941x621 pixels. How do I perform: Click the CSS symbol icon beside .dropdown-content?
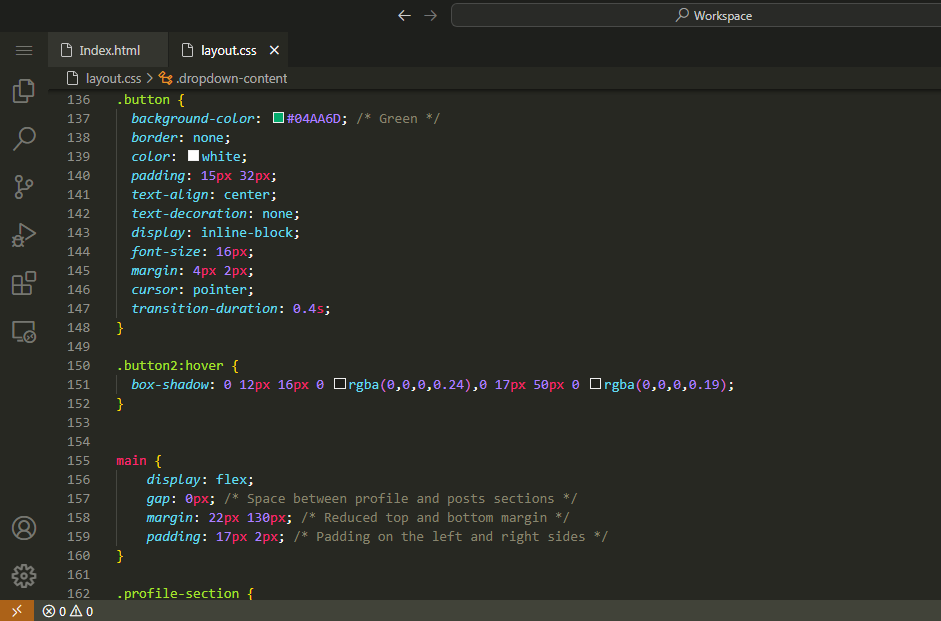[166, 79]
